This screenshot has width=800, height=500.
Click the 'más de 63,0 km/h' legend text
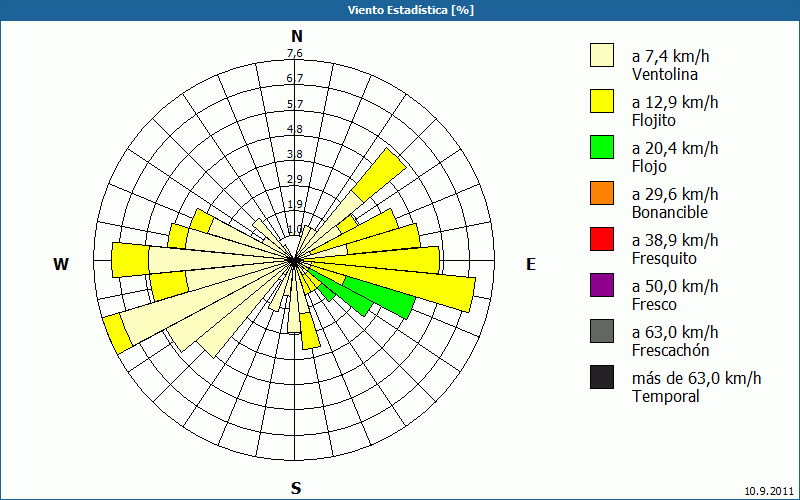[x=696, y=378]
